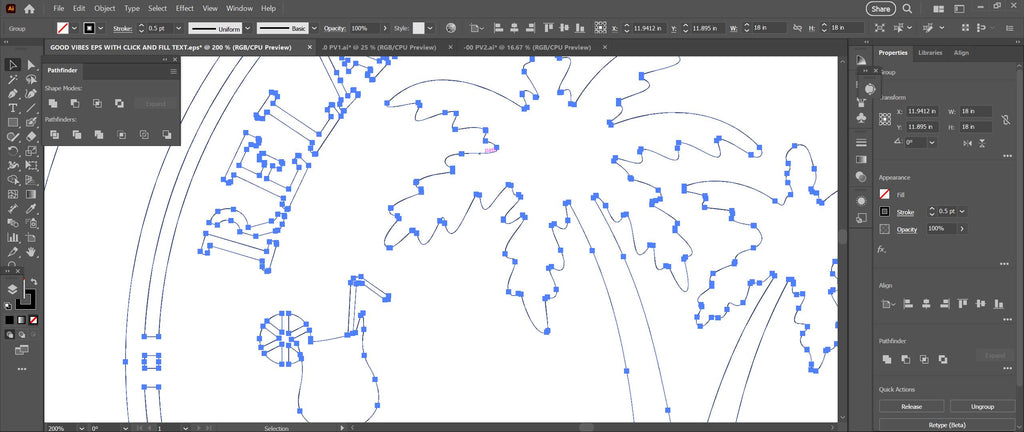The image size is (1024, 432).
Task: Select the Eyedropper tool
Action: pos(31,209)
